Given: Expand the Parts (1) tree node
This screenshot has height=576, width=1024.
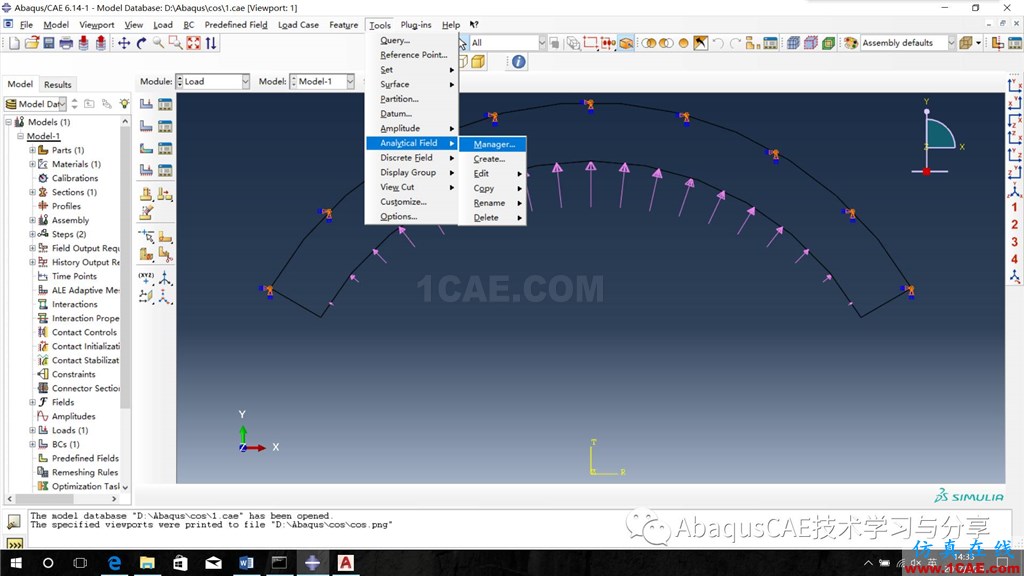Looking at the screenshot, I should [x=33, y=150].
